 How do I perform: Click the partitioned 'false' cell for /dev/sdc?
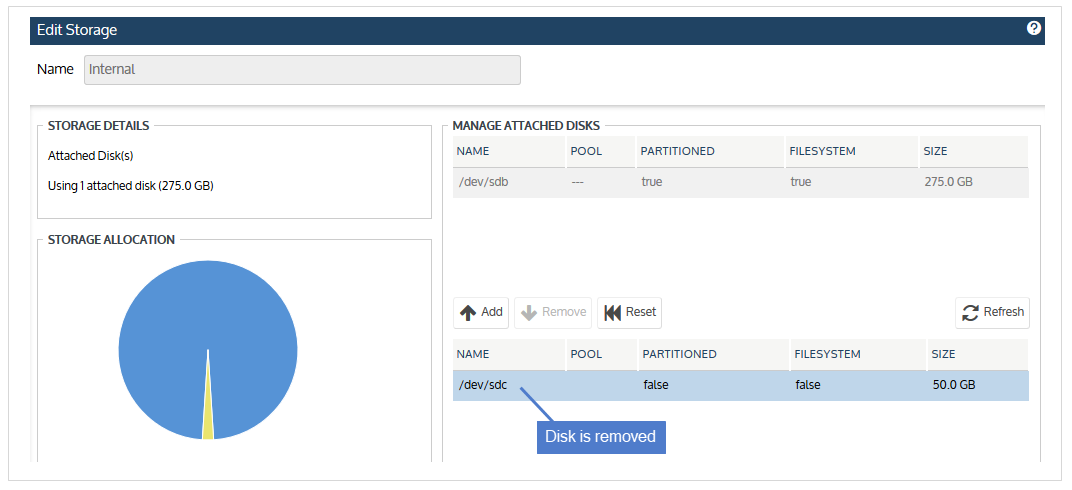coord(656,385)
